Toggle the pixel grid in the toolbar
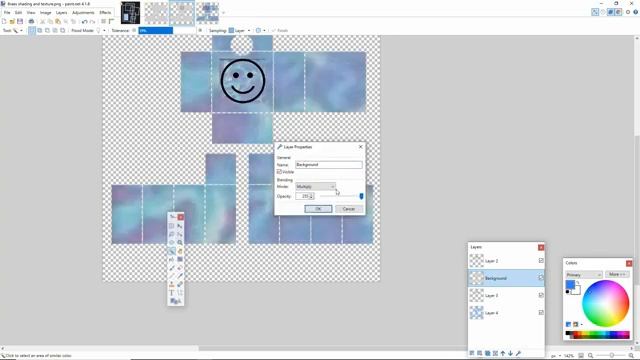This screenshot has height=360, width=640. [x=104, y=21]
